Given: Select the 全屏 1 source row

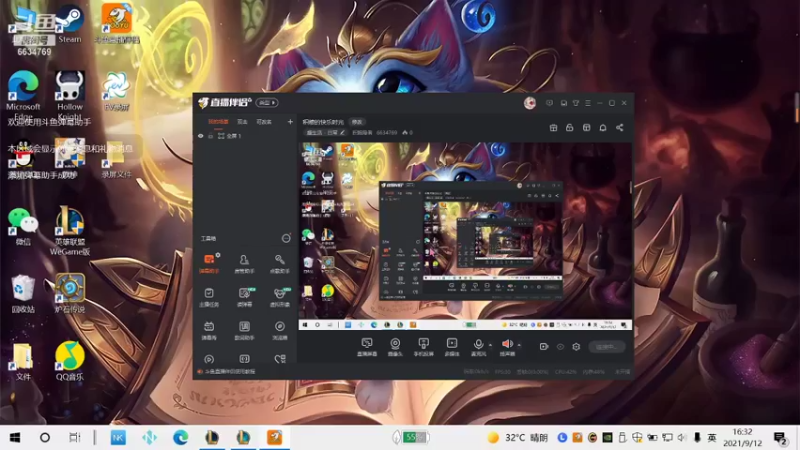Looking at the screenshot, I should (245, 136).
